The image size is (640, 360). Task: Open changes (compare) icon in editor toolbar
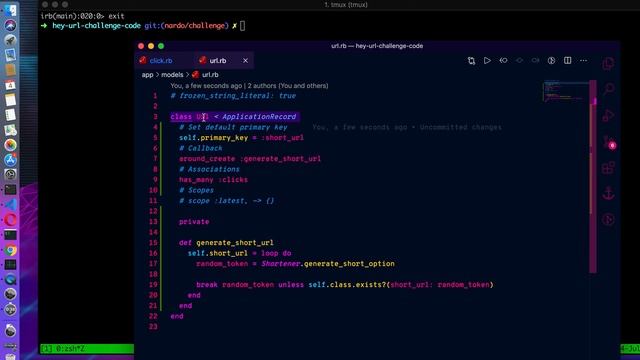tap(471, 60)
